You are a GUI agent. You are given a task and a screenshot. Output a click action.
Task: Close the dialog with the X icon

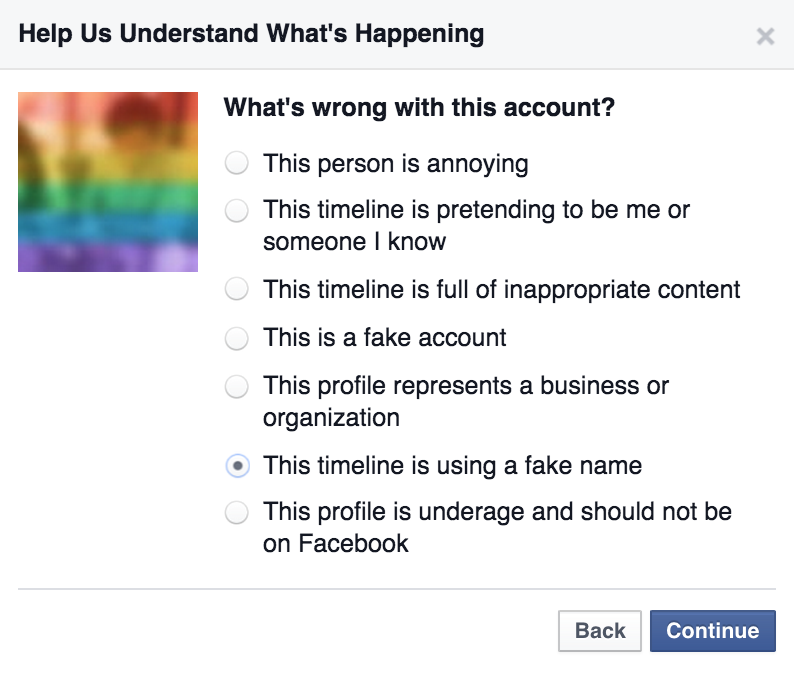click(x=765, y=36)
